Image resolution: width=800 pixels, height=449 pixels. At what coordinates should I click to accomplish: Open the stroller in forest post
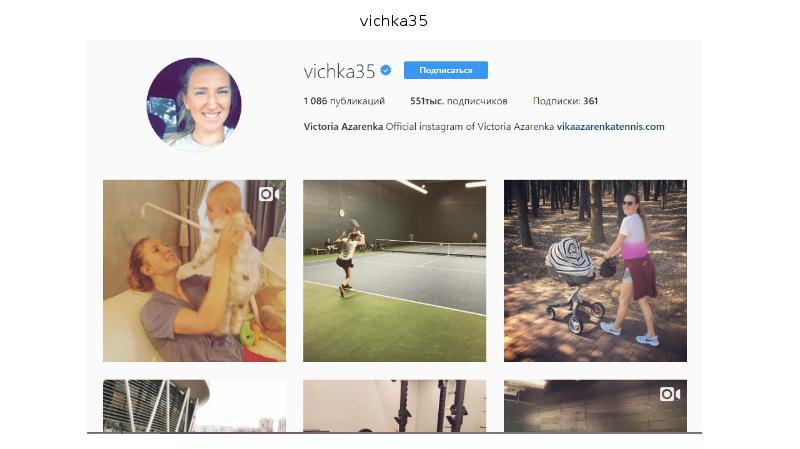[x=595, y=270]
